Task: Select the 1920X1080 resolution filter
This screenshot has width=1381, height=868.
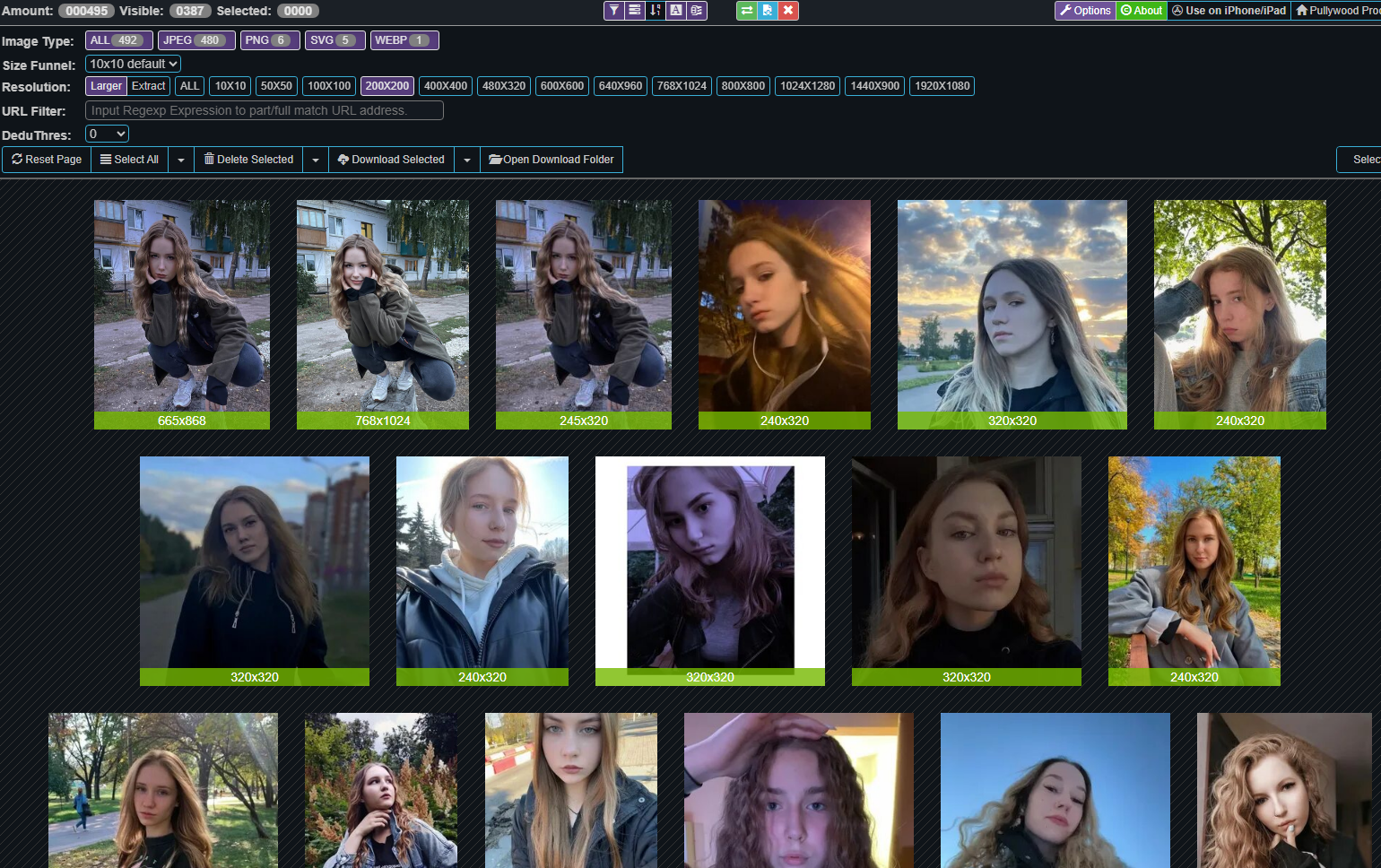Action: [x=942, y=86]
